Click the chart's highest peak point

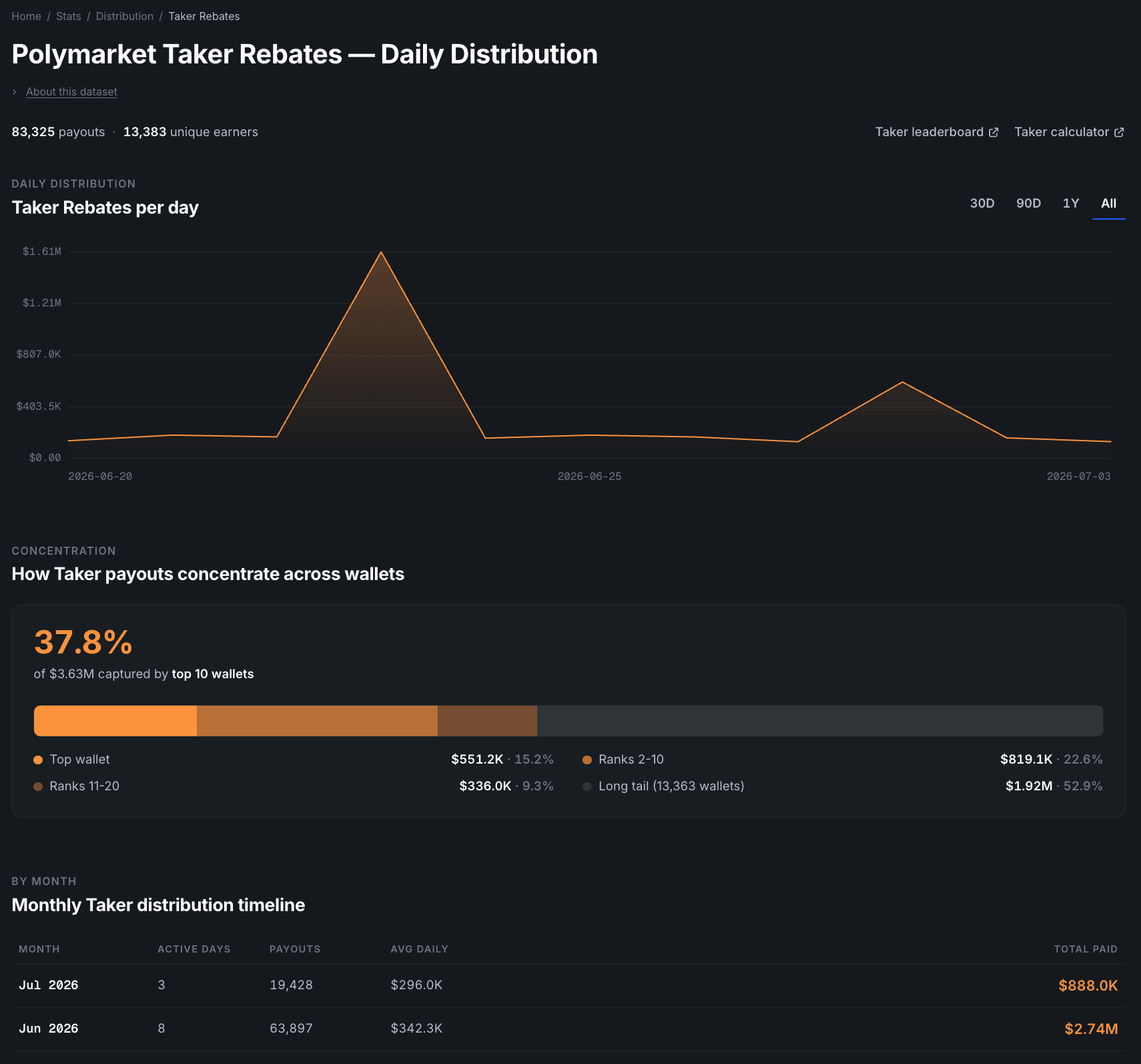(381, 252)
